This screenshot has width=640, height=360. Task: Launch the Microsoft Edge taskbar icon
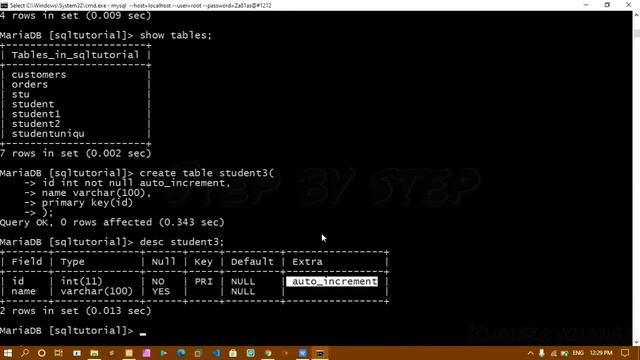coord(181,353)
